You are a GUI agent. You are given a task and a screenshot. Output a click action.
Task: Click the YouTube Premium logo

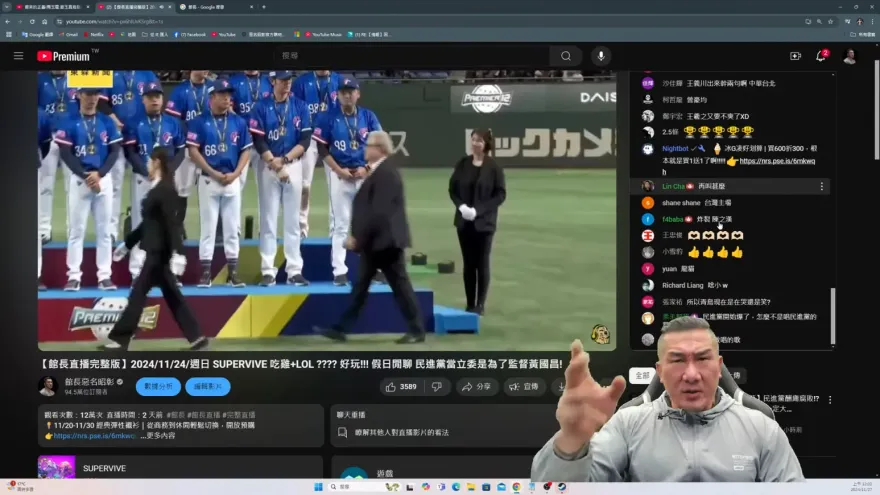coord(66,56)
